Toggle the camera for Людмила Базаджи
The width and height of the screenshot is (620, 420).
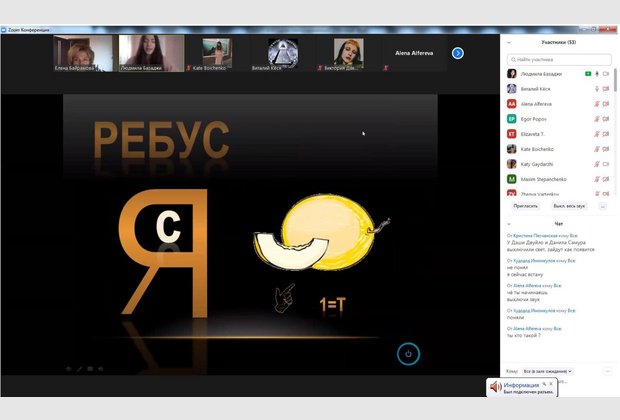click(x=607, y=73)
